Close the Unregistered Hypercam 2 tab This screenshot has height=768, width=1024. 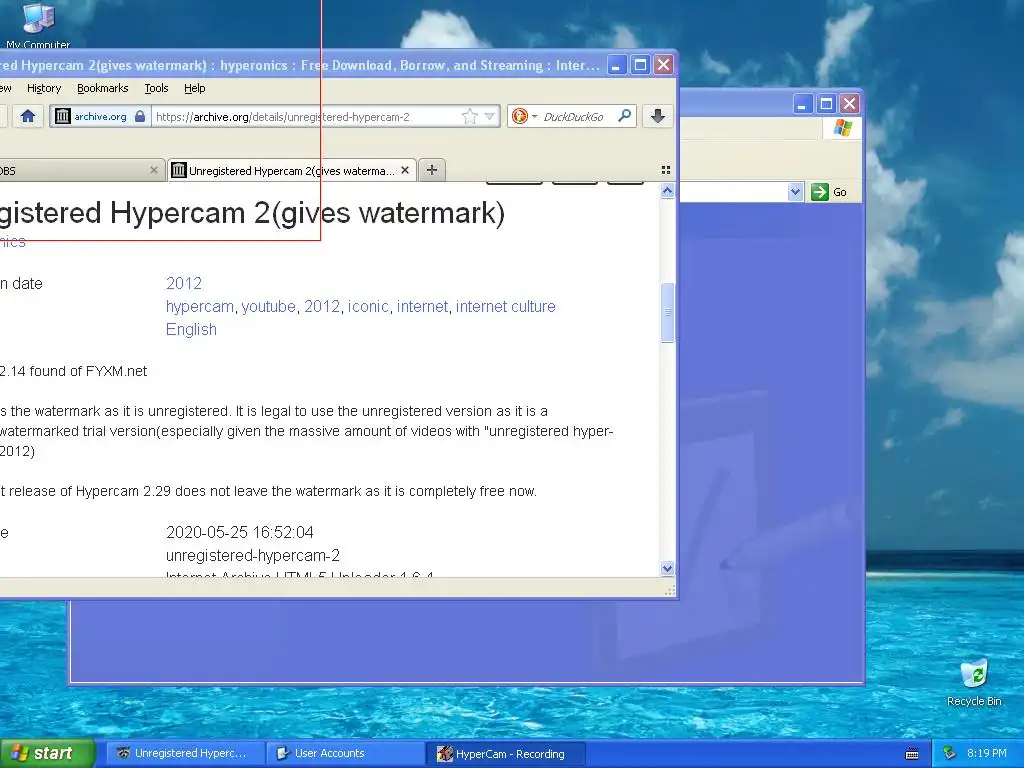click(x=405, y=170)
